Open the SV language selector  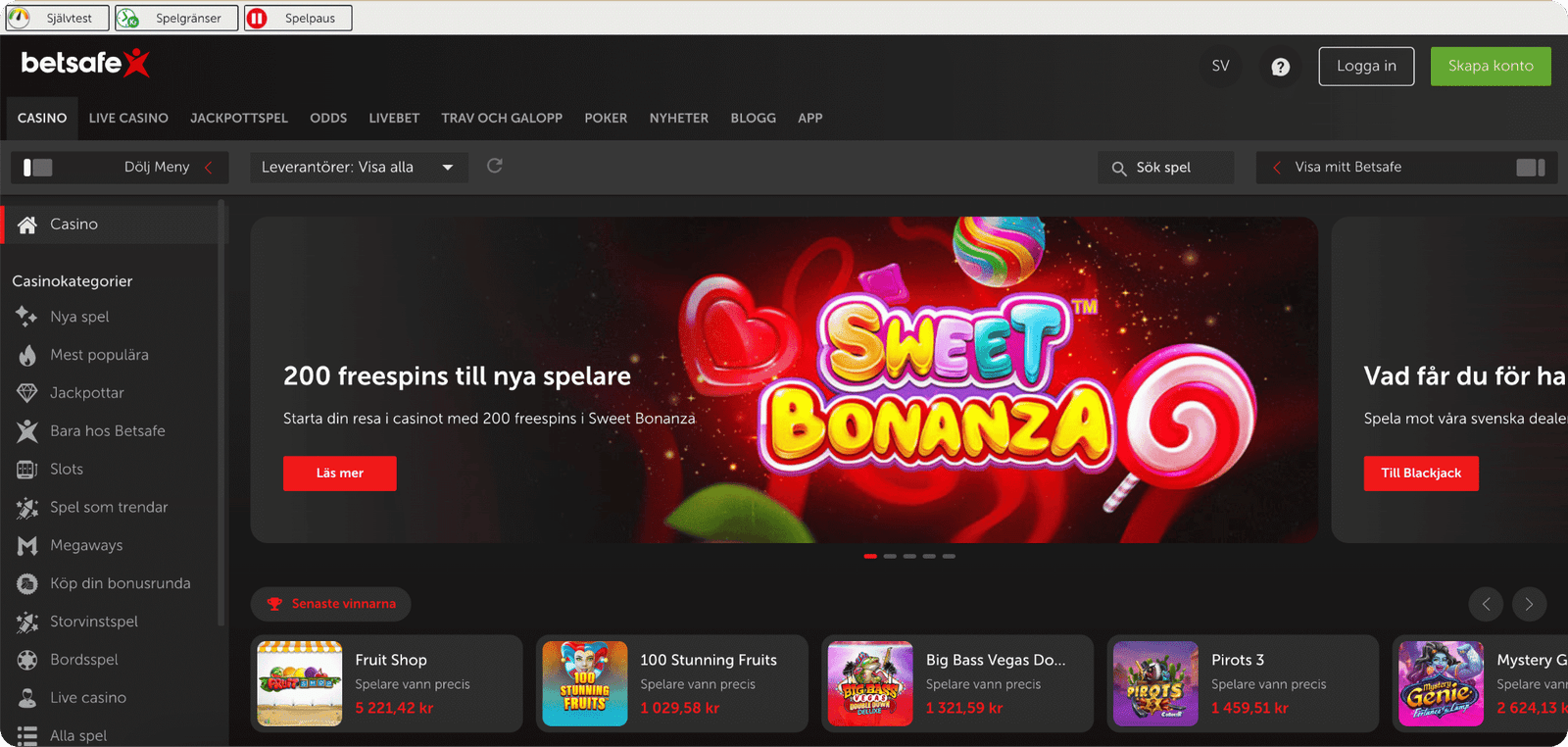pos(1220,66)
